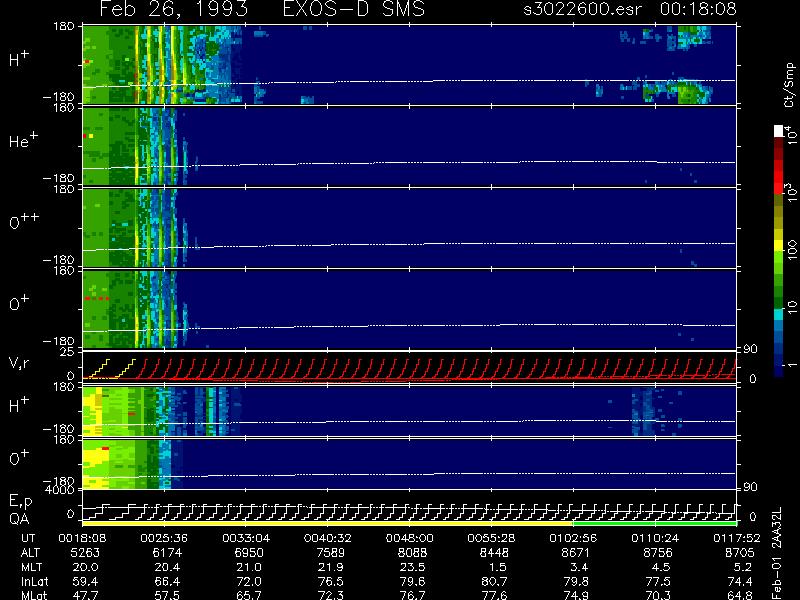Image resolution: width=800 pixels, height=600 pixels.
Task: Click ALT value "6950"
Action: 248,553
